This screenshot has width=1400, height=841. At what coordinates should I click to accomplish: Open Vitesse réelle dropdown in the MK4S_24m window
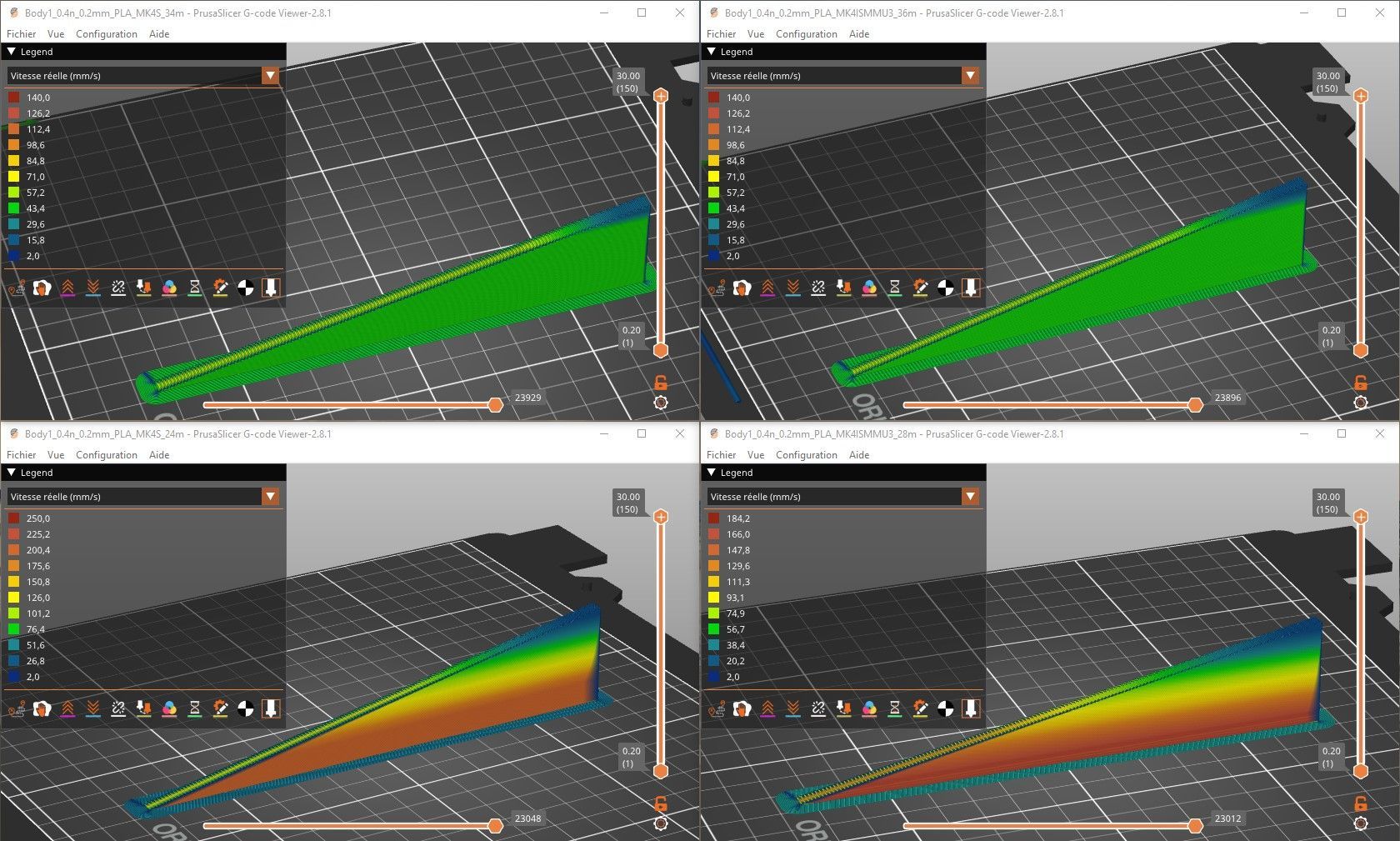tap(143, 497)
